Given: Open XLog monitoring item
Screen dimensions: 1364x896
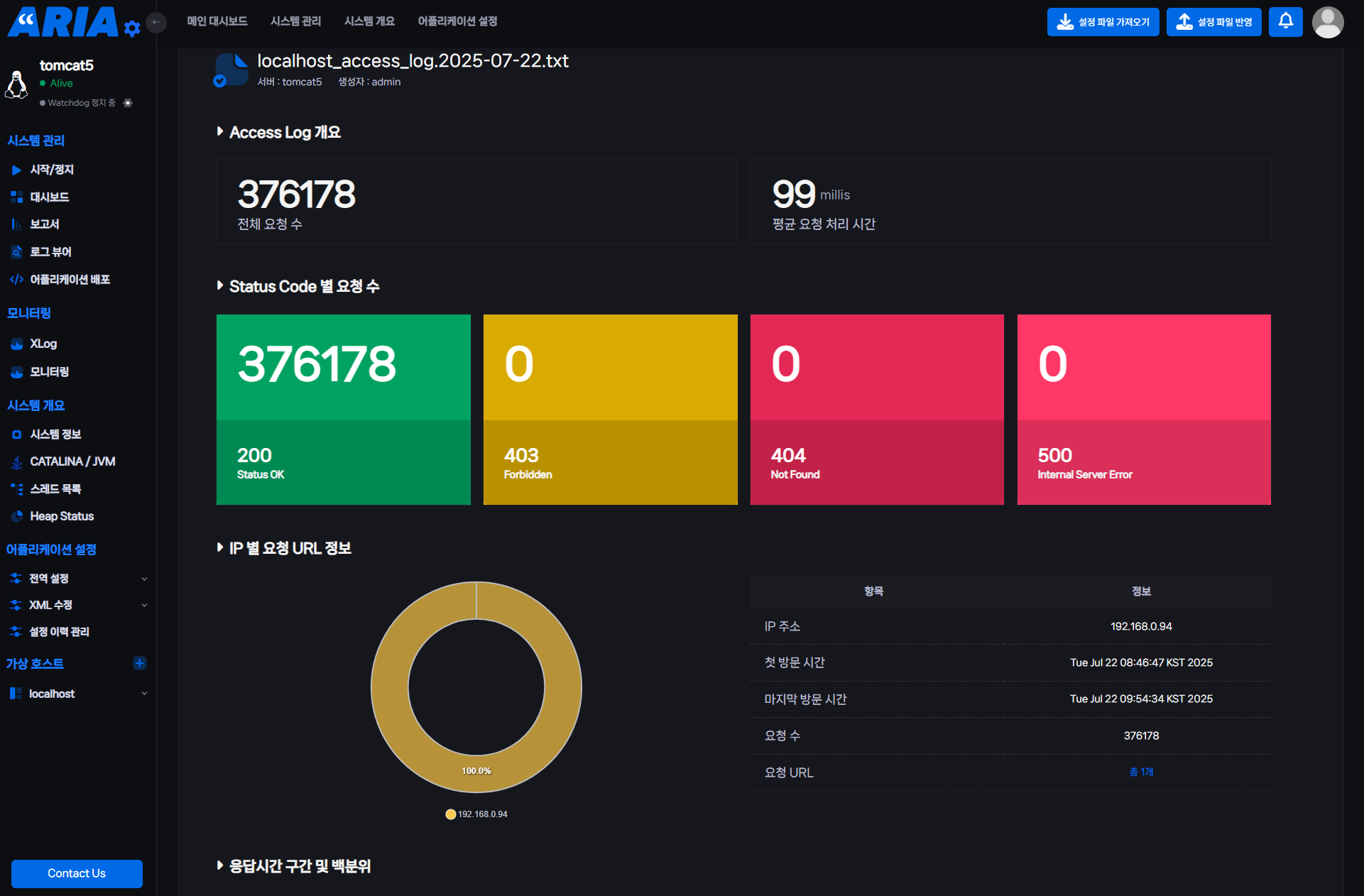Looking at the screenshot, I should (x=43, y=344).
